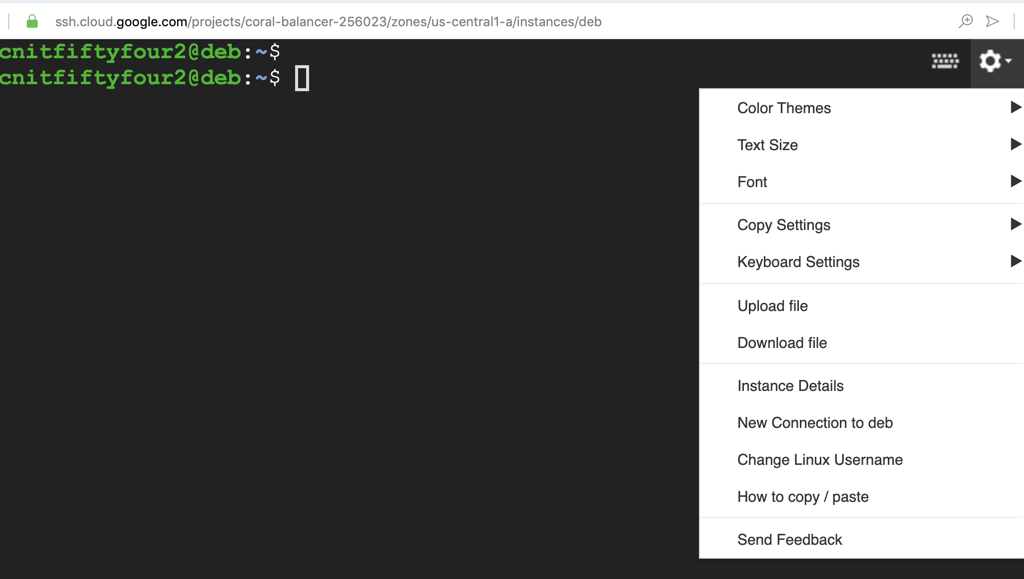Image resolution: width=1024 pixels, height=579 pixels.
Task: Expand the Copy Settings submenu arrow
Action: tap(1015, 225)
